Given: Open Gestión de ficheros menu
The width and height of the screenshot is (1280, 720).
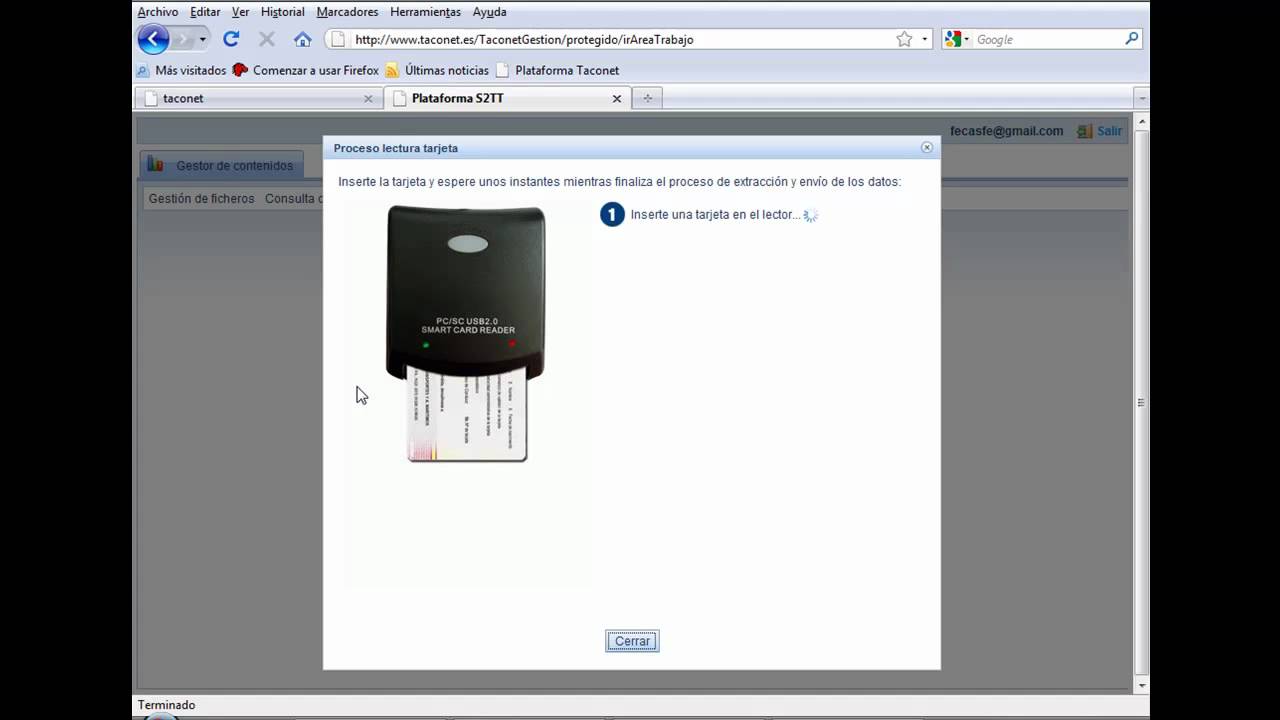Looking at the screenshot, I should [201, 198].
